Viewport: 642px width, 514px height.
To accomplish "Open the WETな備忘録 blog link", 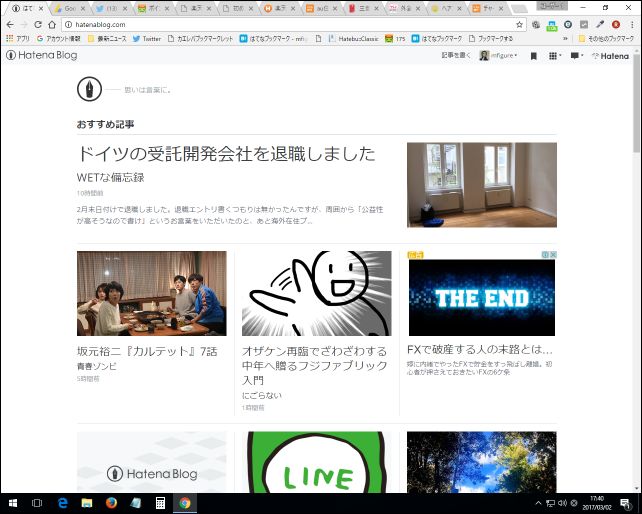I will (111, 177).
